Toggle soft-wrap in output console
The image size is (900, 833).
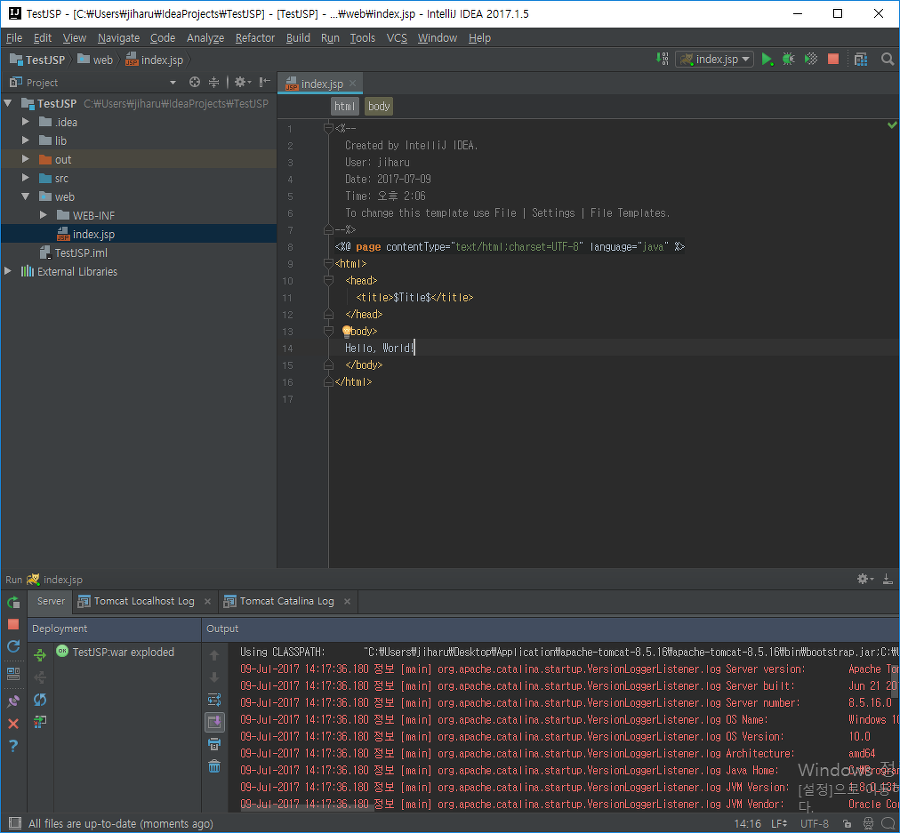coord(214,700)
